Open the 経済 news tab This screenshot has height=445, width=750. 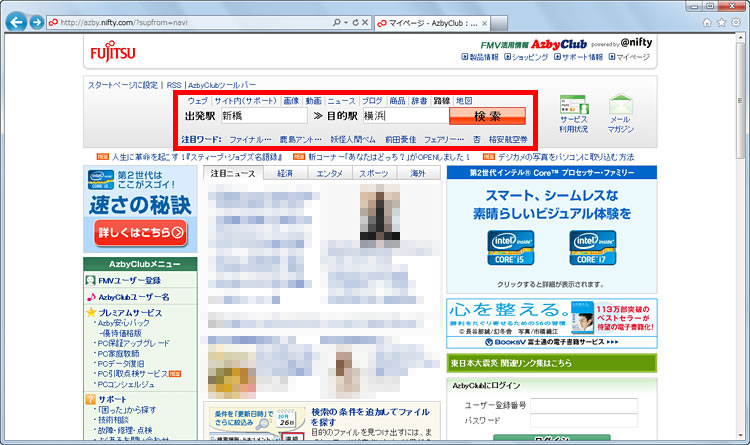click(x=285, y=173)
